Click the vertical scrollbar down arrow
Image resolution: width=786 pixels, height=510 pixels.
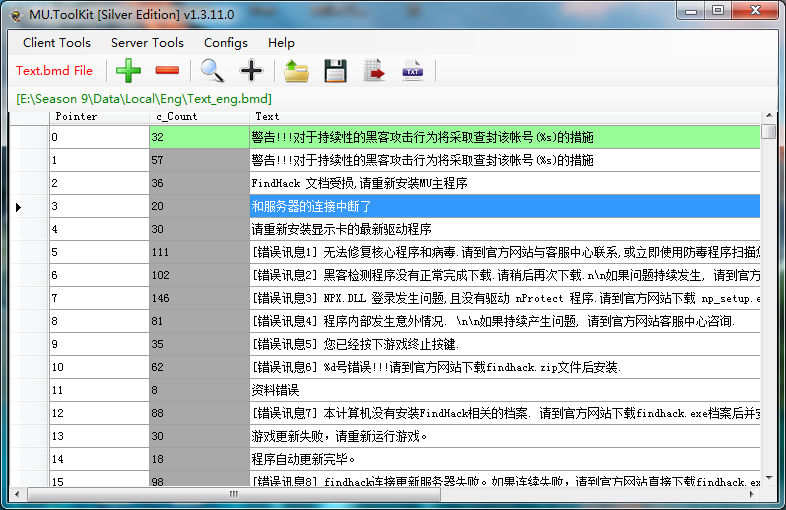coord(769,478)
